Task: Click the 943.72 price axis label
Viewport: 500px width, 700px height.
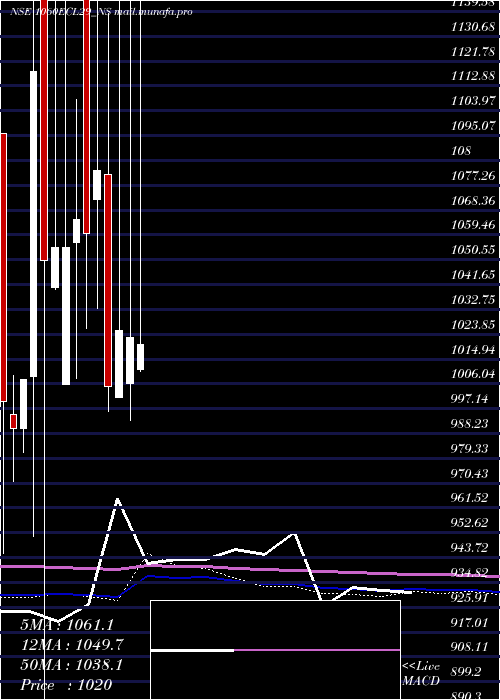Action: [x=470, y=547]
